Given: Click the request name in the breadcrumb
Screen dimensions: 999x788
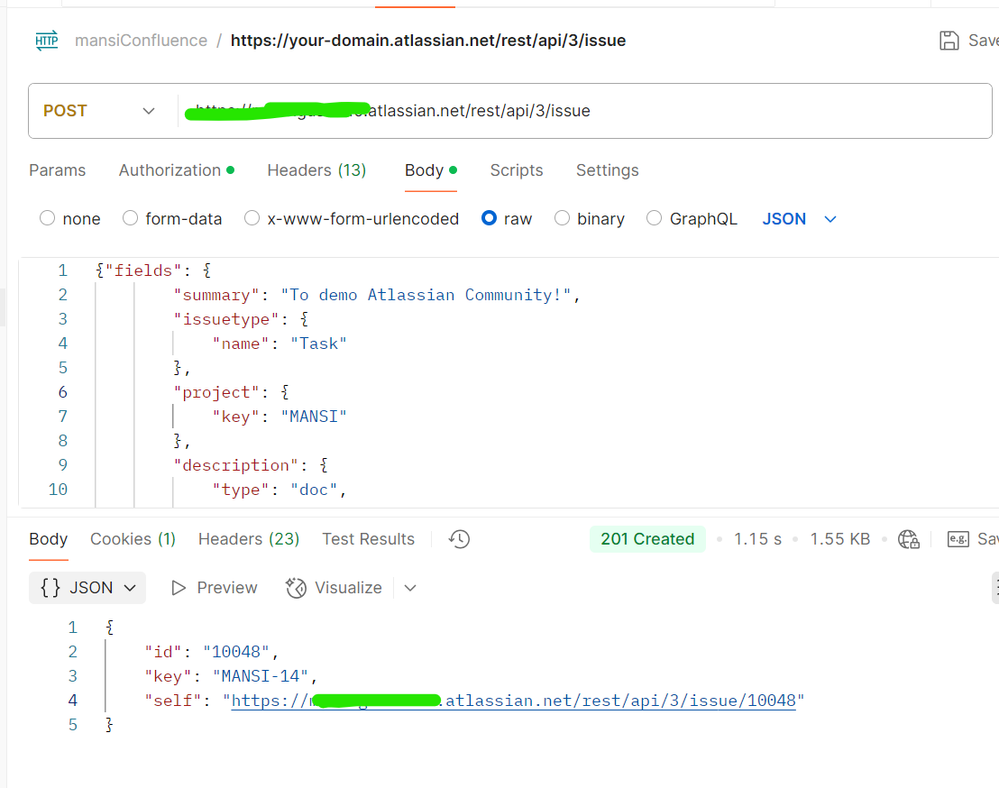Looking at the screenshot, I should (x=428, y=40).
